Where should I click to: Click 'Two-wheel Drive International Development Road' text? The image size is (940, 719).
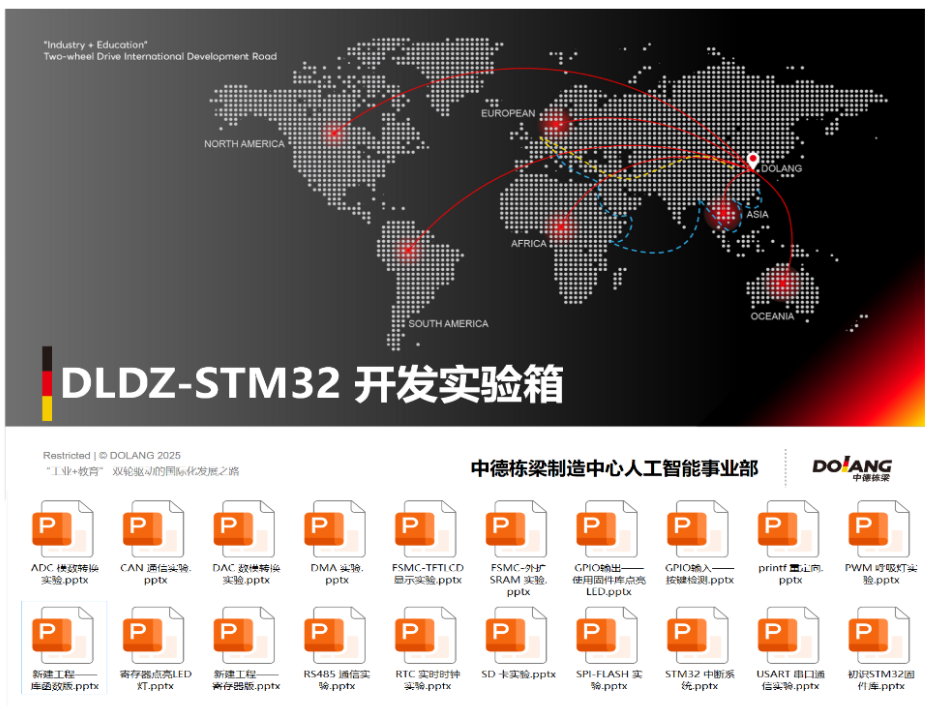(x=160, y=56)
